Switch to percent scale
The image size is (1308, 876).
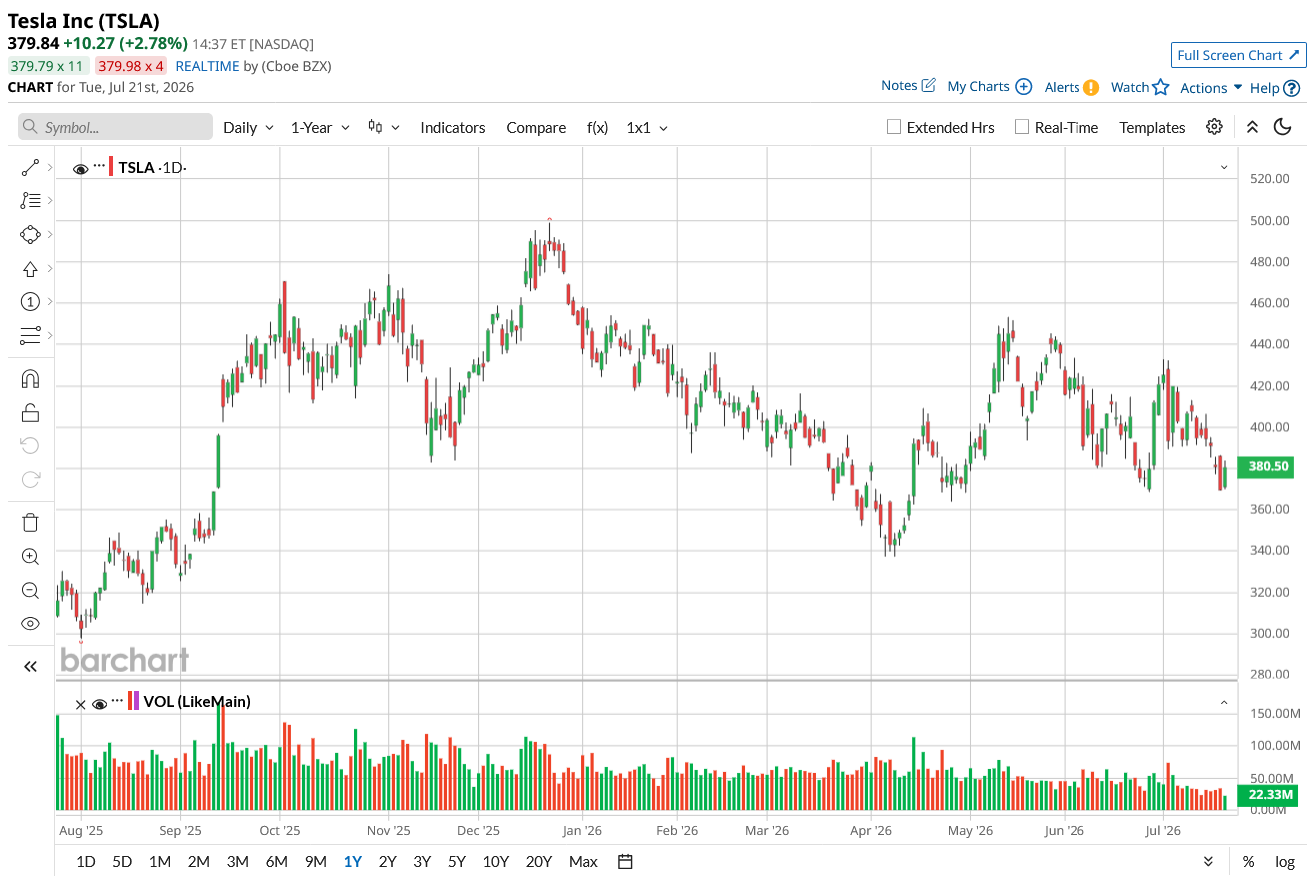[1248, 861]
